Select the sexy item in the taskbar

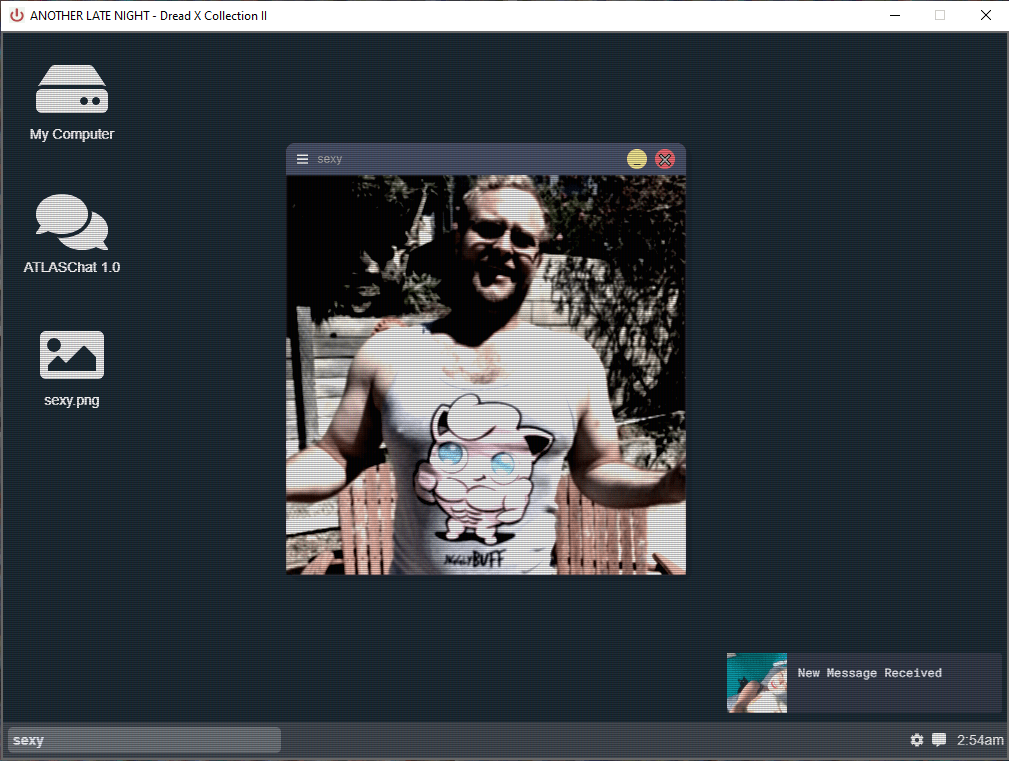(x=144, y=740)
